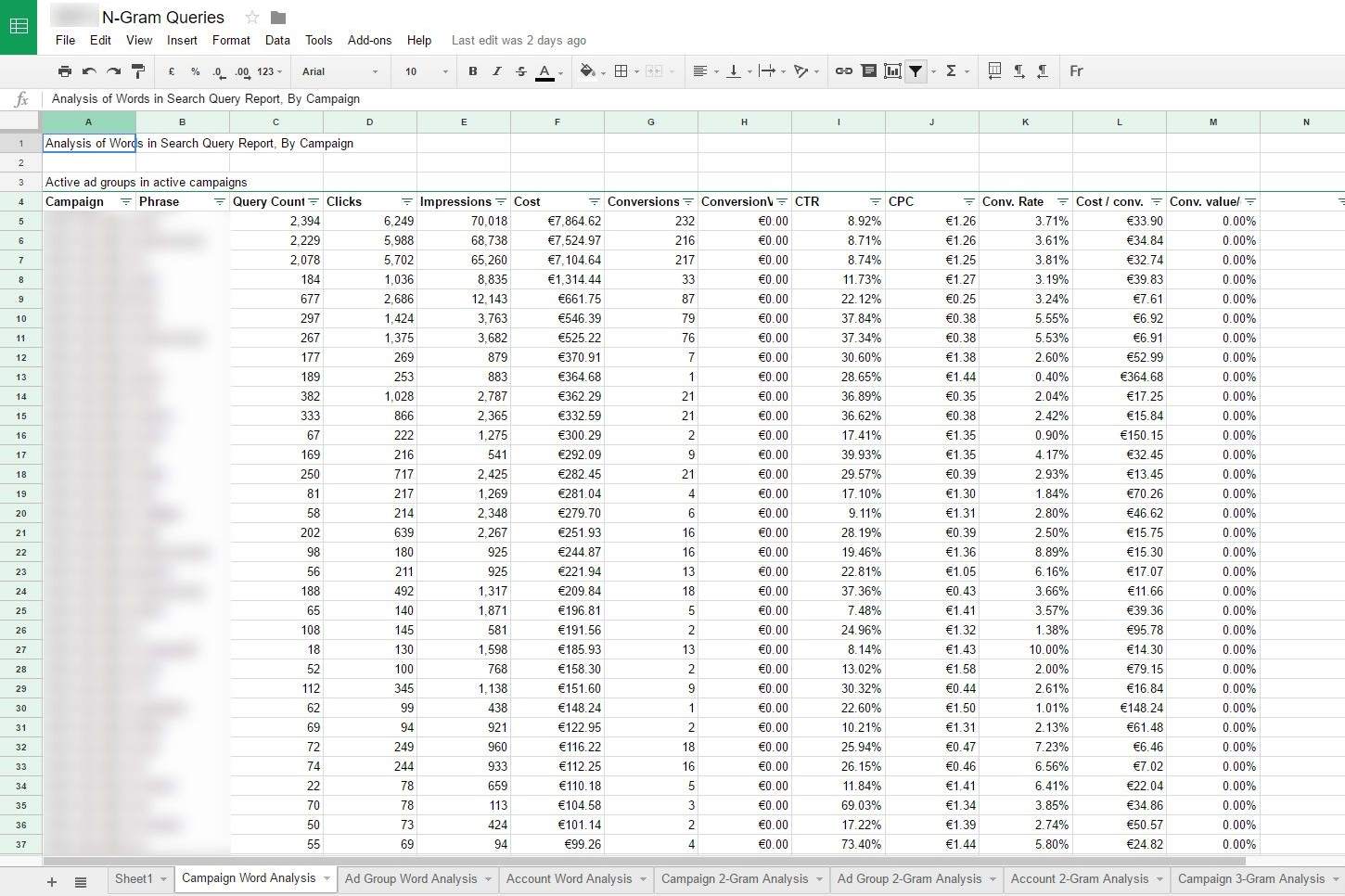This screenshot has width=1345, height=896.
Task: Click Undo in the toolbar
Action: (x=88, y=71)
